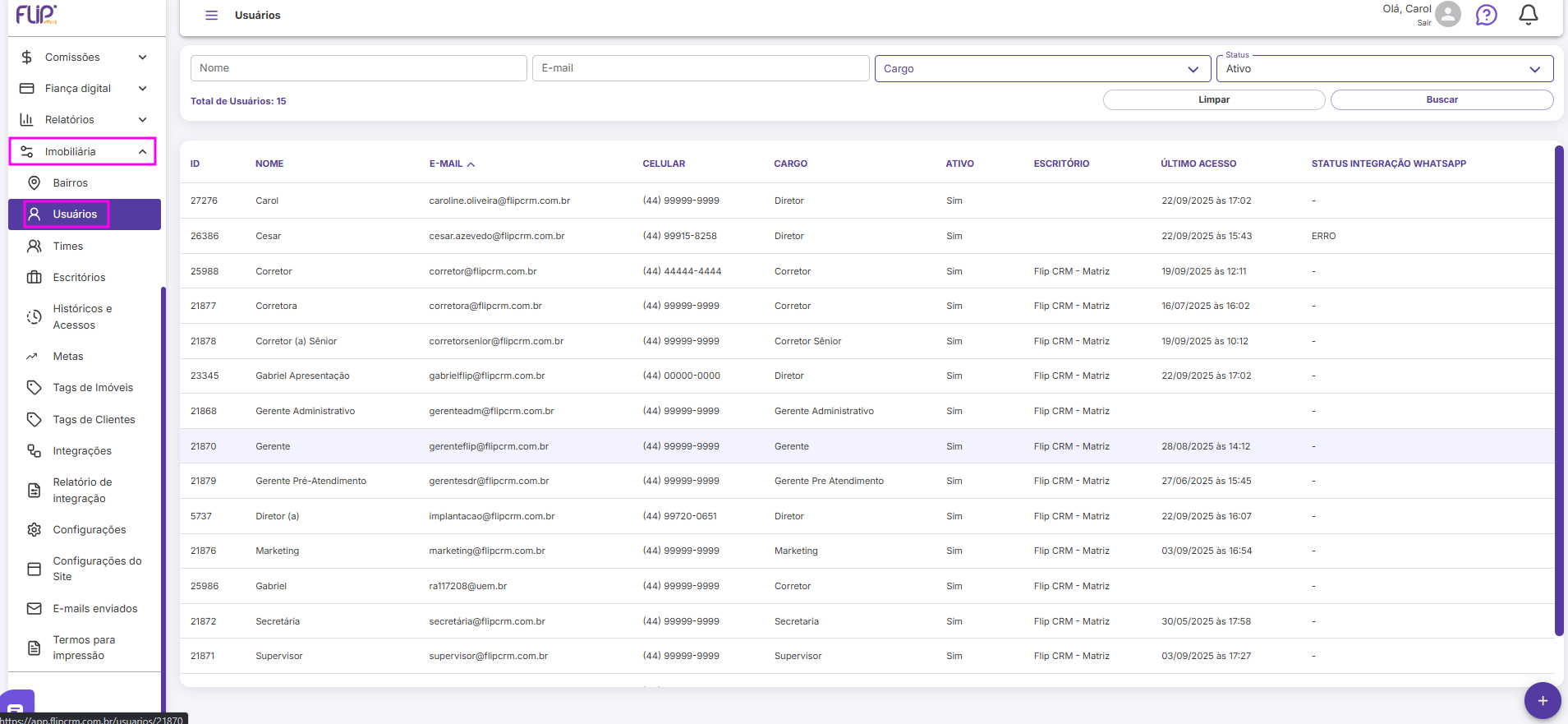Click the E-mail filter input field

[x=701, y=68]
